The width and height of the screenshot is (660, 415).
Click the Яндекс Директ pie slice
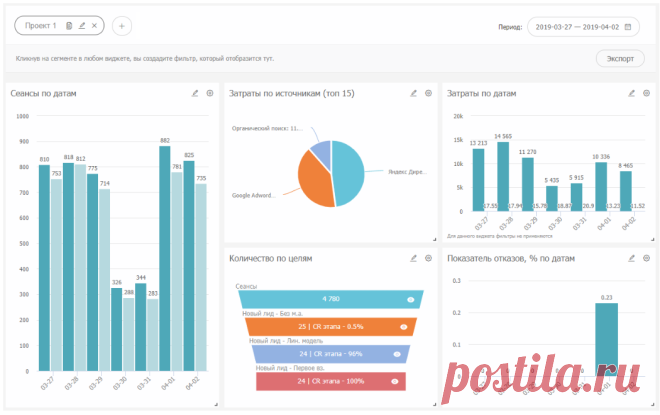349,173
